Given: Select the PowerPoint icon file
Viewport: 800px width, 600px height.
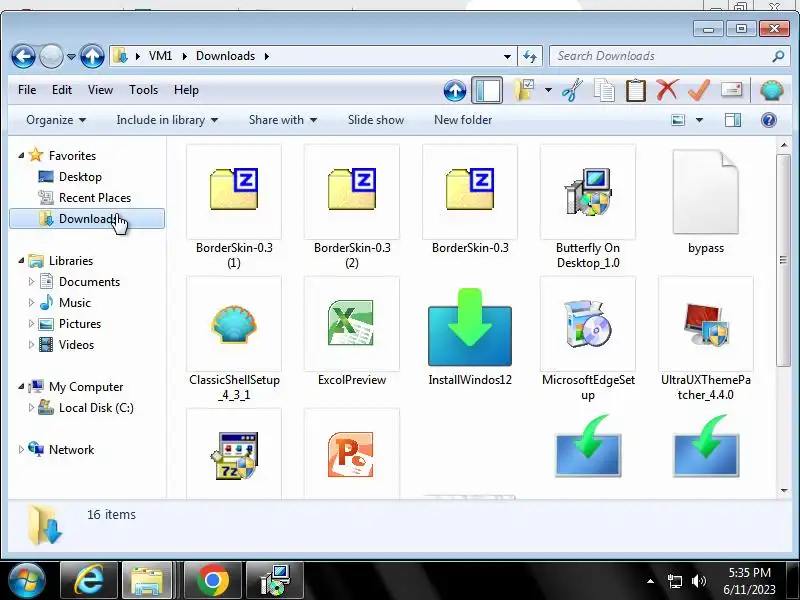Looking at the screenshot, I should (x=352, y=455).
